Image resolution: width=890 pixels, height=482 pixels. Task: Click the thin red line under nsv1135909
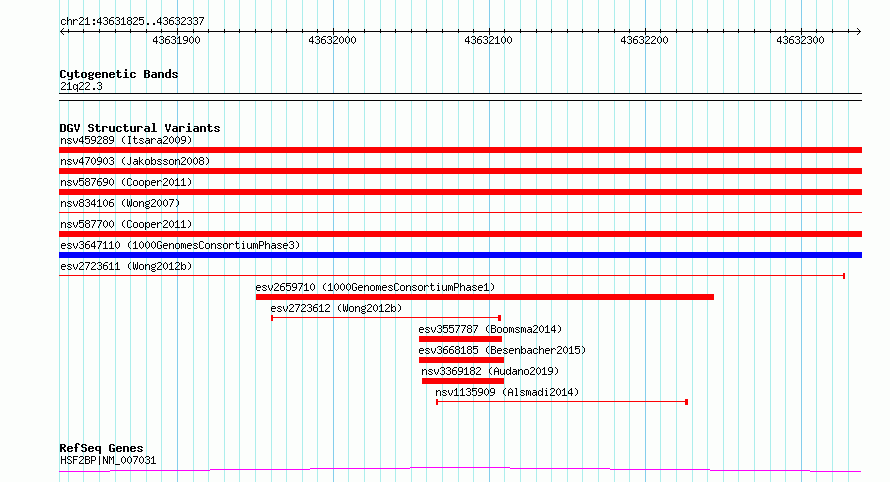click(562, 402)
